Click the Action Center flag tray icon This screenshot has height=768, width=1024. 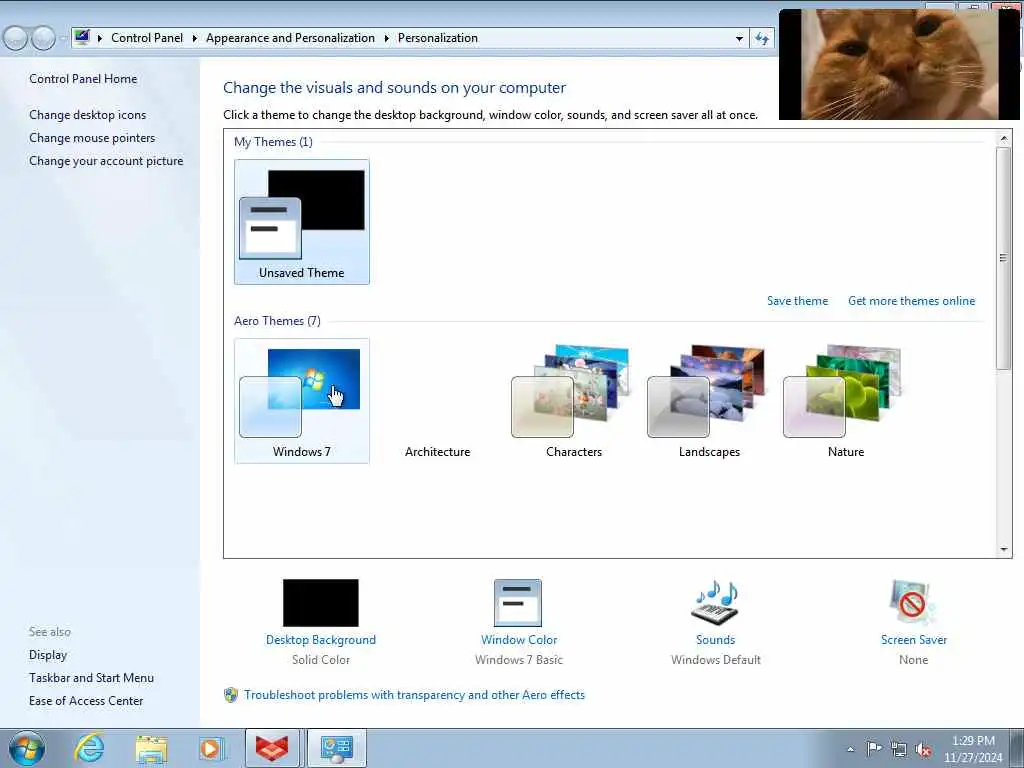click(x=874, y=749)
